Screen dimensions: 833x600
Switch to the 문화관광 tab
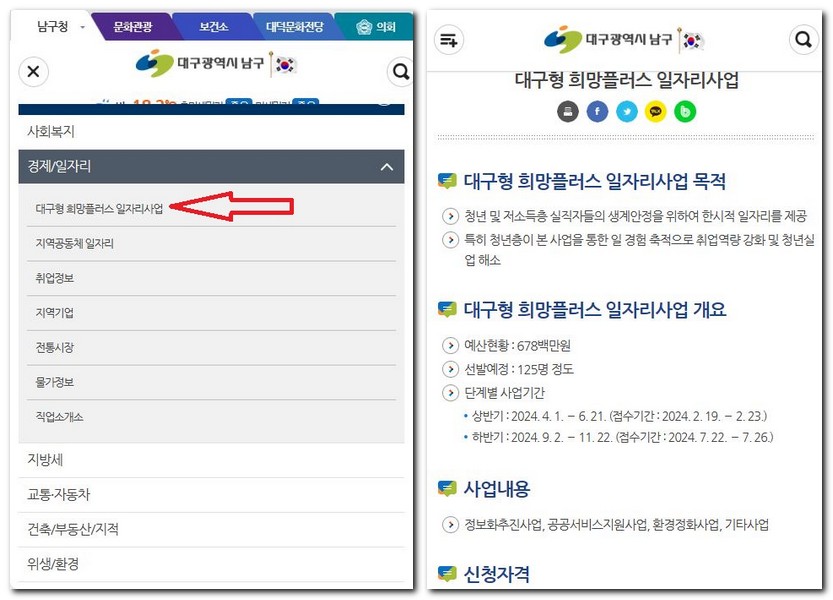coord(132,26)
